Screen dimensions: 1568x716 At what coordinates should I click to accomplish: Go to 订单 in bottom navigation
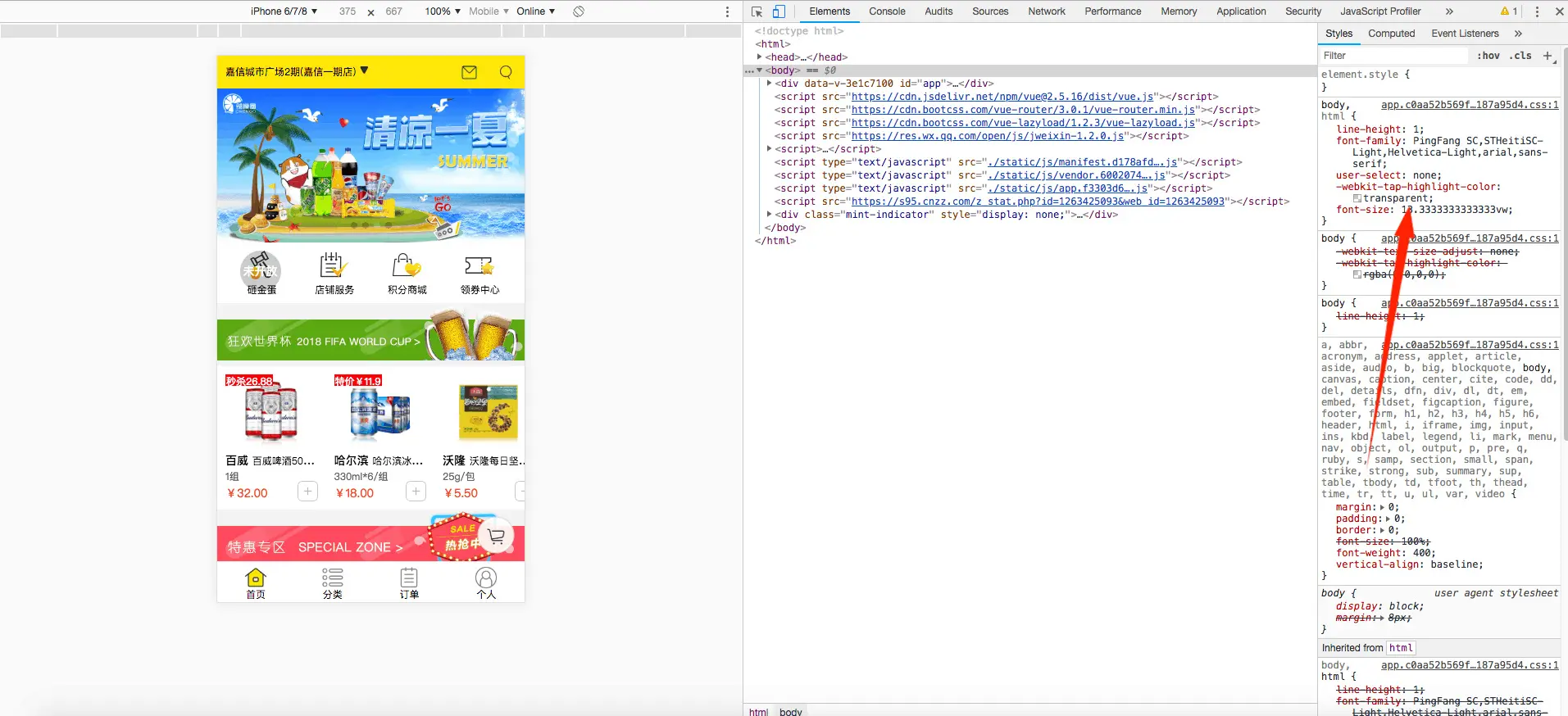coord(409,583)
